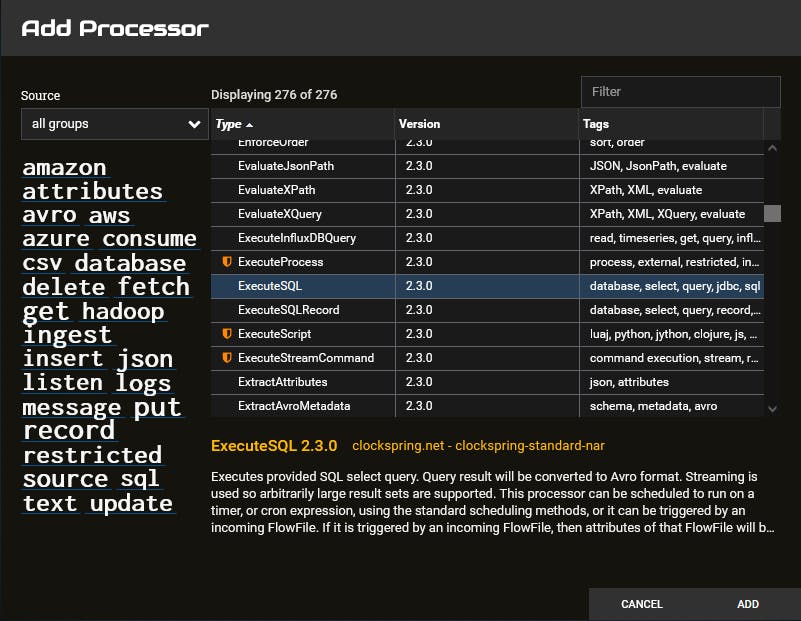The image size is (801, 621).
Task: Filter by the delete tag
Action: 64,287
